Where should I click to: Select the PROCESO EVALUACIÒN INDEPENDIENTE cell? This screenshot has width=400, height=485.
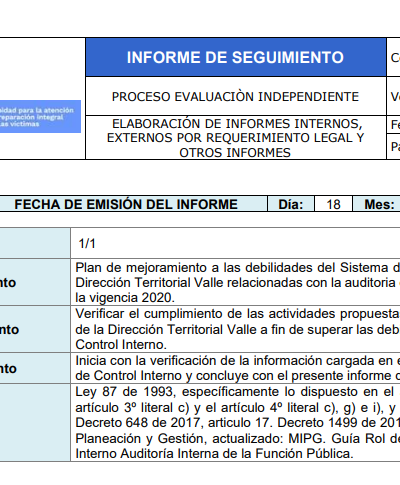click(x=236, y=97)
